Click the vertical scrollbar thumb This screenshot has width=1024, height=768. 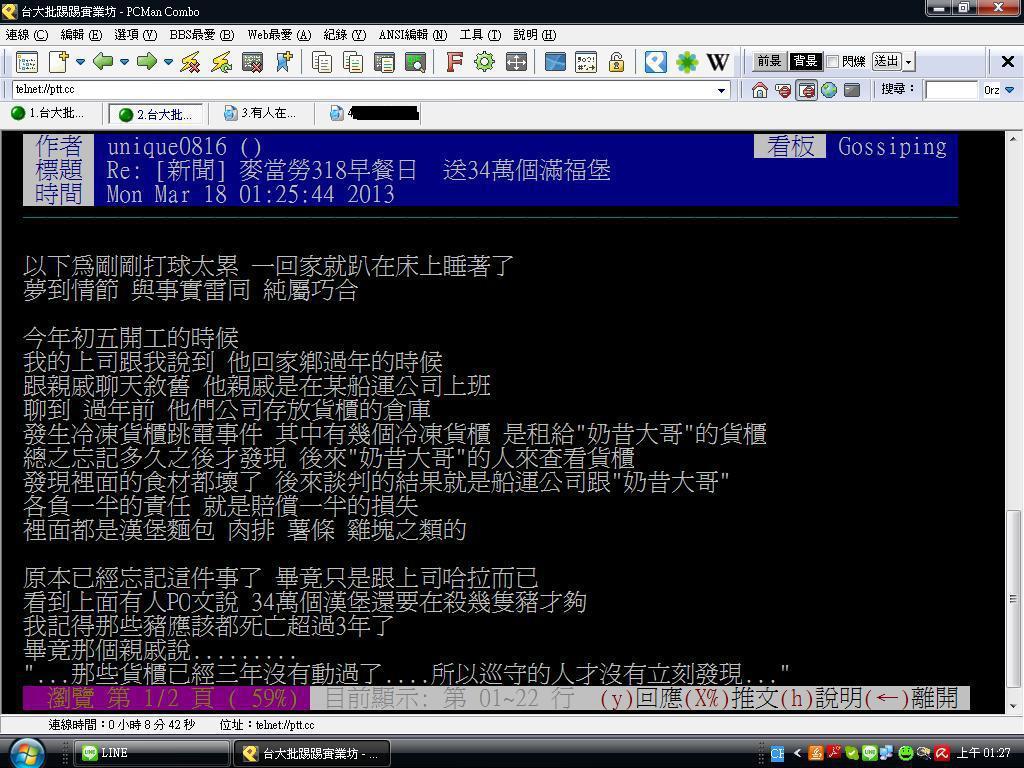click(1013, 598)
